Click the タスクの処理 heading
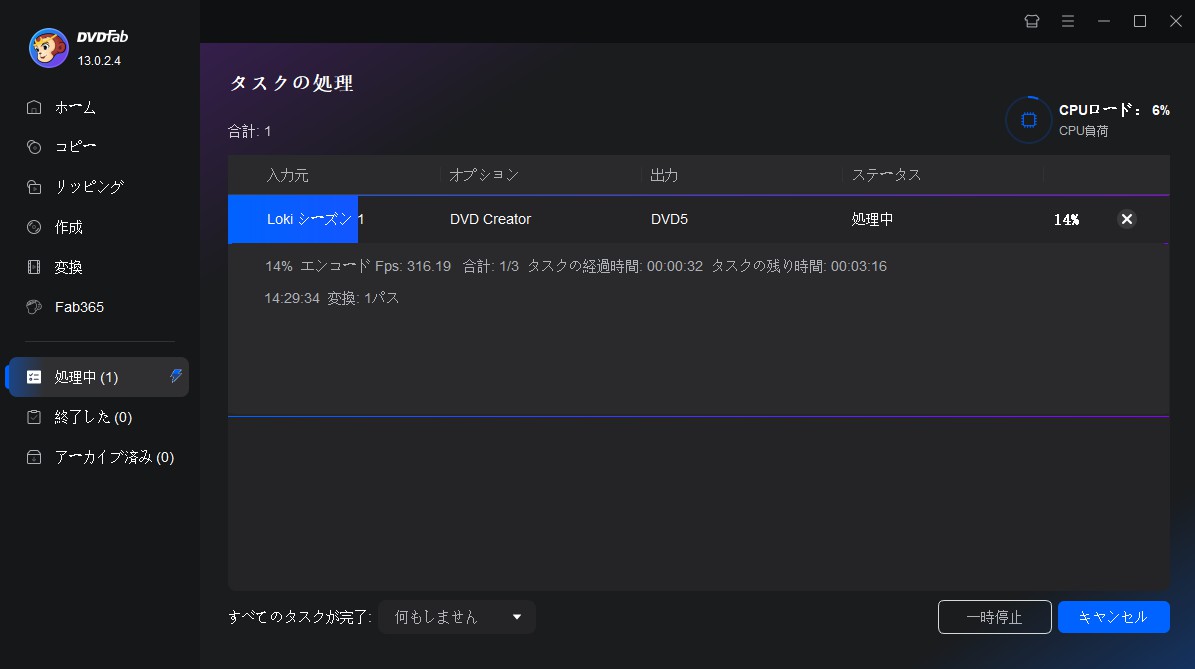 tap(291, 83)
